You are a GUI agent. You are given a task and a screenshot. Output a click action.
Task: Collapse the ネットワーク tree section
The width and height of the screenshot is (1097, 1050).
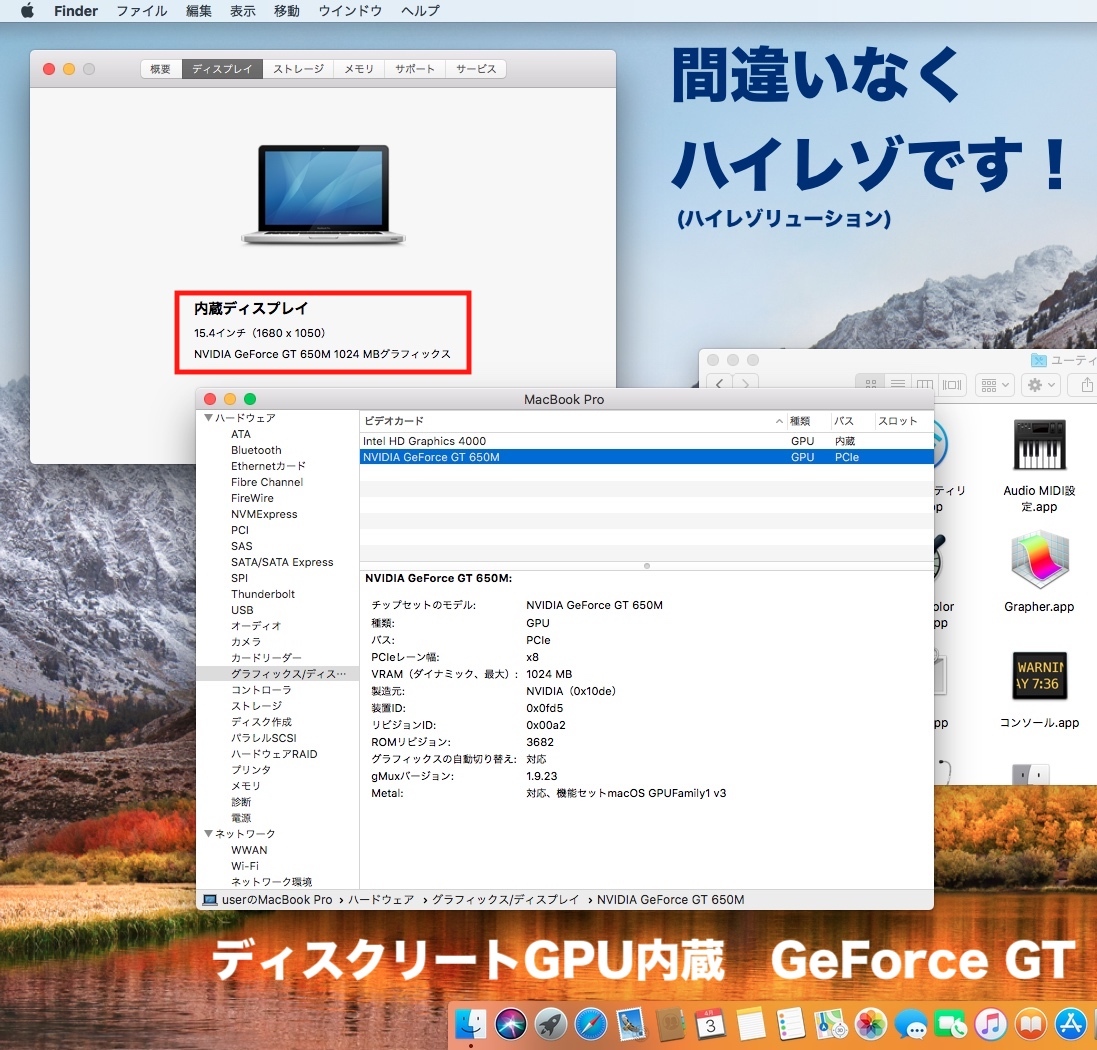pos(209,834)
